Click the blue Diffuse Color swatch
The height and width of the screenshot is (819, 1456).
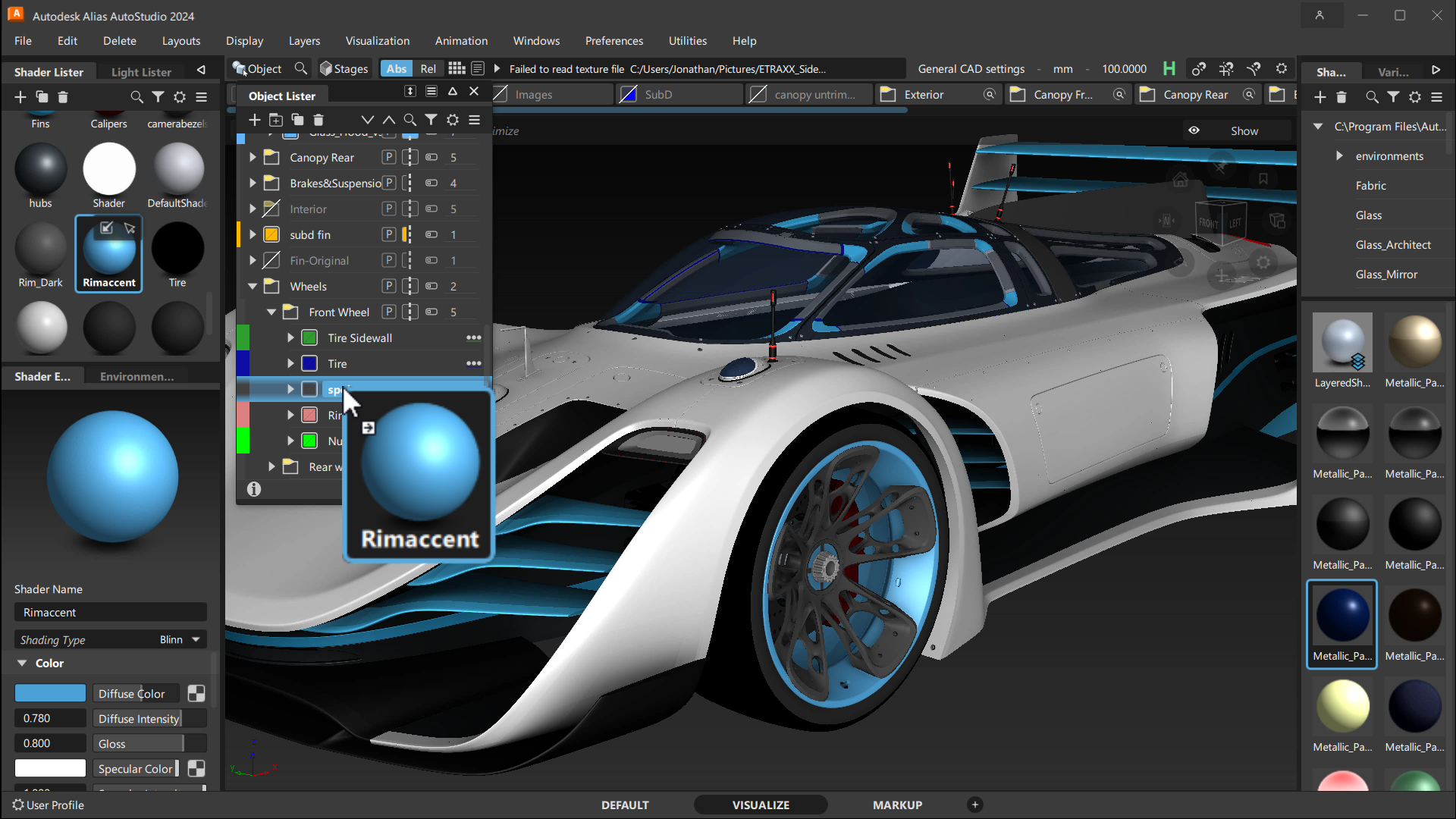pyautogui.click(x=50, y=693)
